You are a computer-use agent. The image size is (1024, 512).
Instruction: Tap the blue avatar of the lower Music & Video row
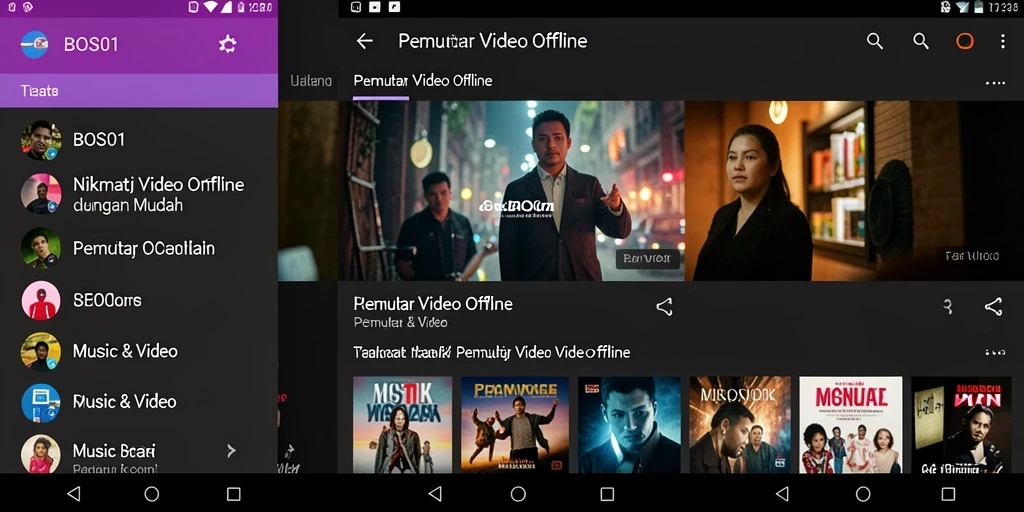(41, 402)
